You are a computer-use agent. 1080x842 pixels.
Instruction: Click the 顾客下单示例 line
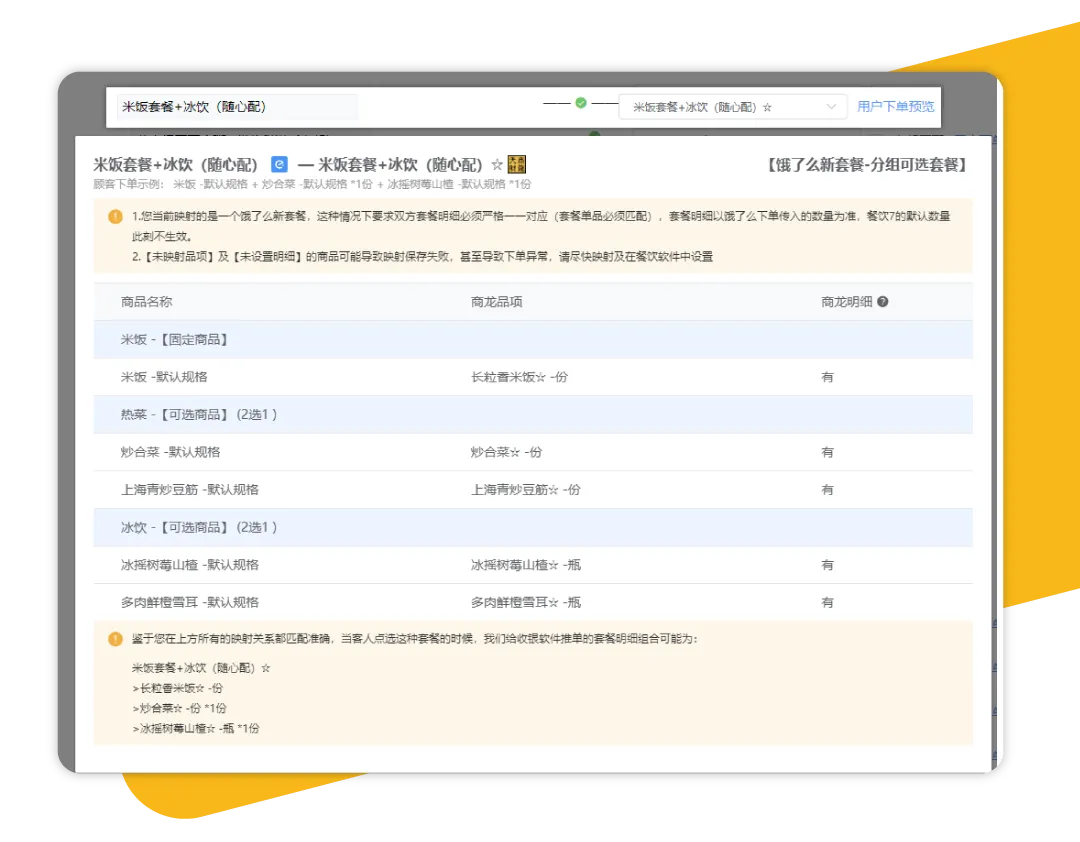click(x=312, y=184)
